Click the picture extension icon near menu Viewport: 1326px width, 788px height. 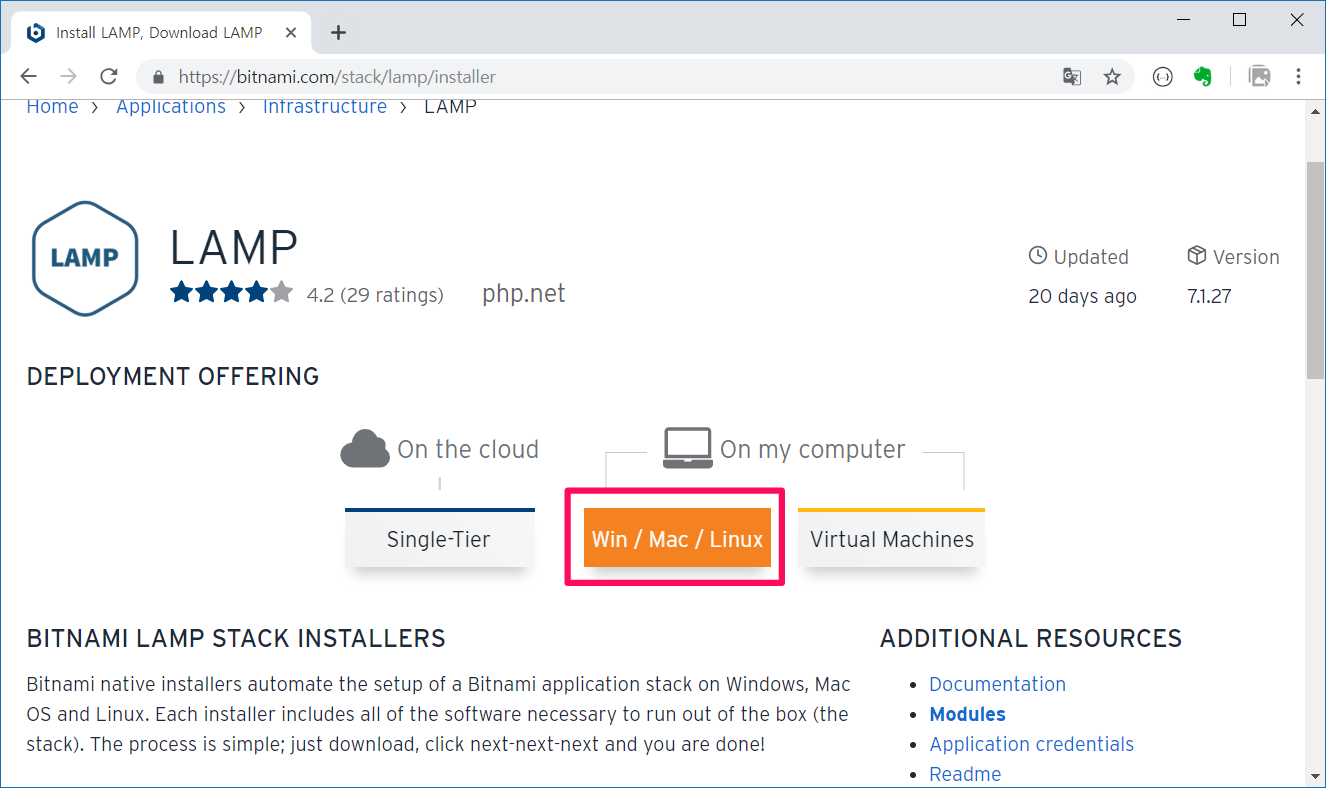[x=1259, y=77]
